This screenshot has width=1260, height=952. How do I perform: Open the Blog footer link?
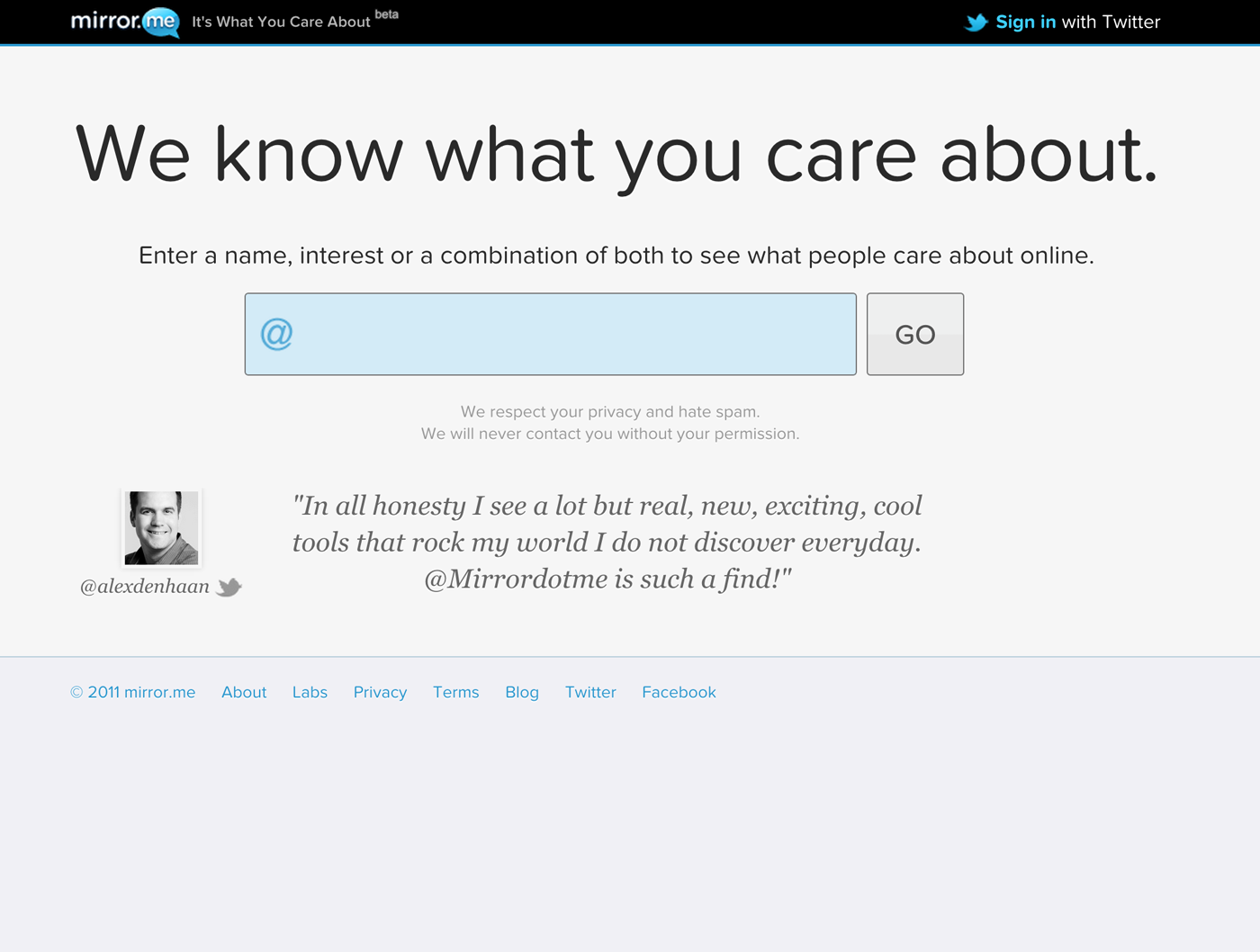pos(522,692)
